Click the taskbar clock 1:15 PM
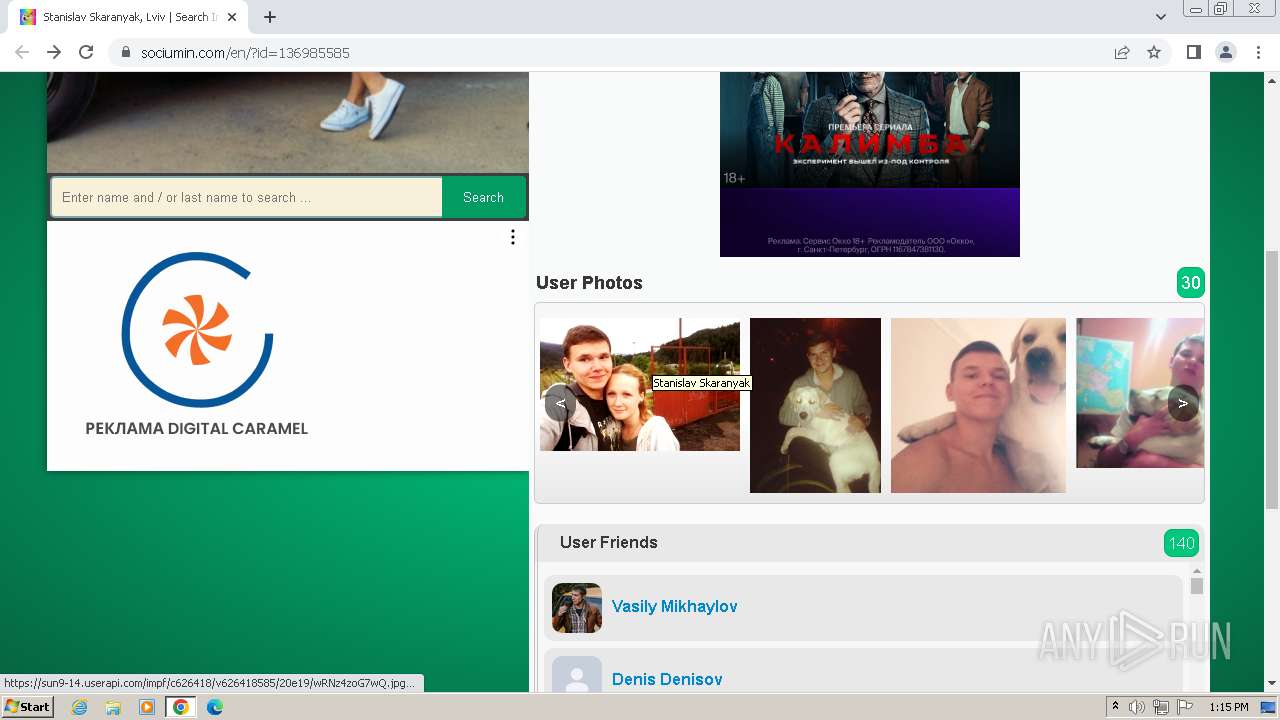The width and height of the screenshot is (1280, 720). click(1228, 707)
